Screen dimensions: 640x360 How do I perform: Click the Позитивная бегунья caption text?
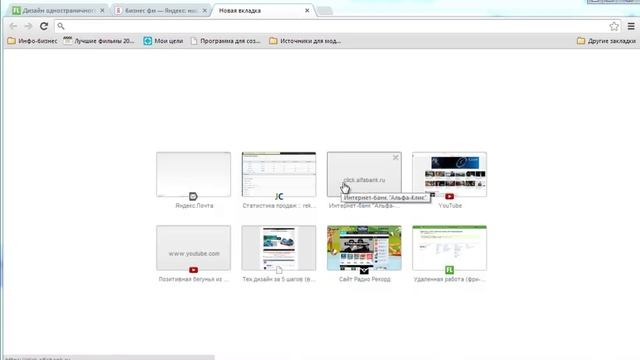[193, 279]
